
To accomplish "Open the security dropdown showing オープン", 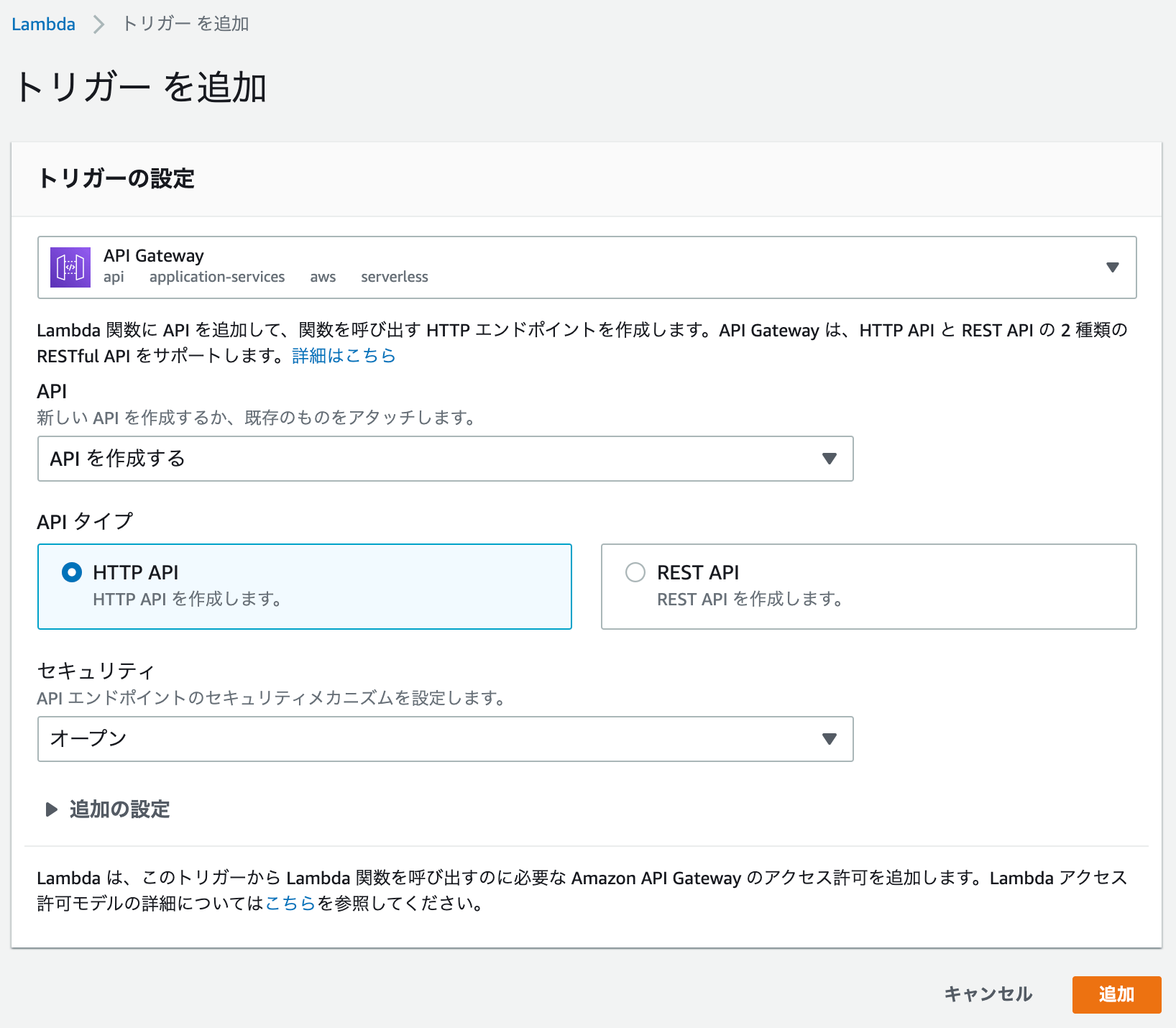I will (x=445, y=739).
